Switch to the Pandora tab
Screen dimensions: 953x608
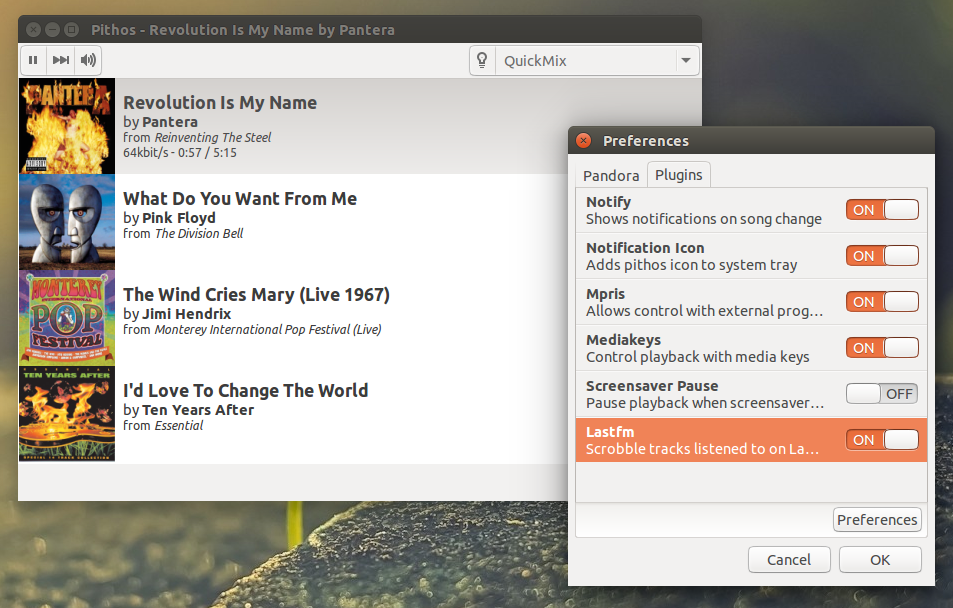point(611,176)
